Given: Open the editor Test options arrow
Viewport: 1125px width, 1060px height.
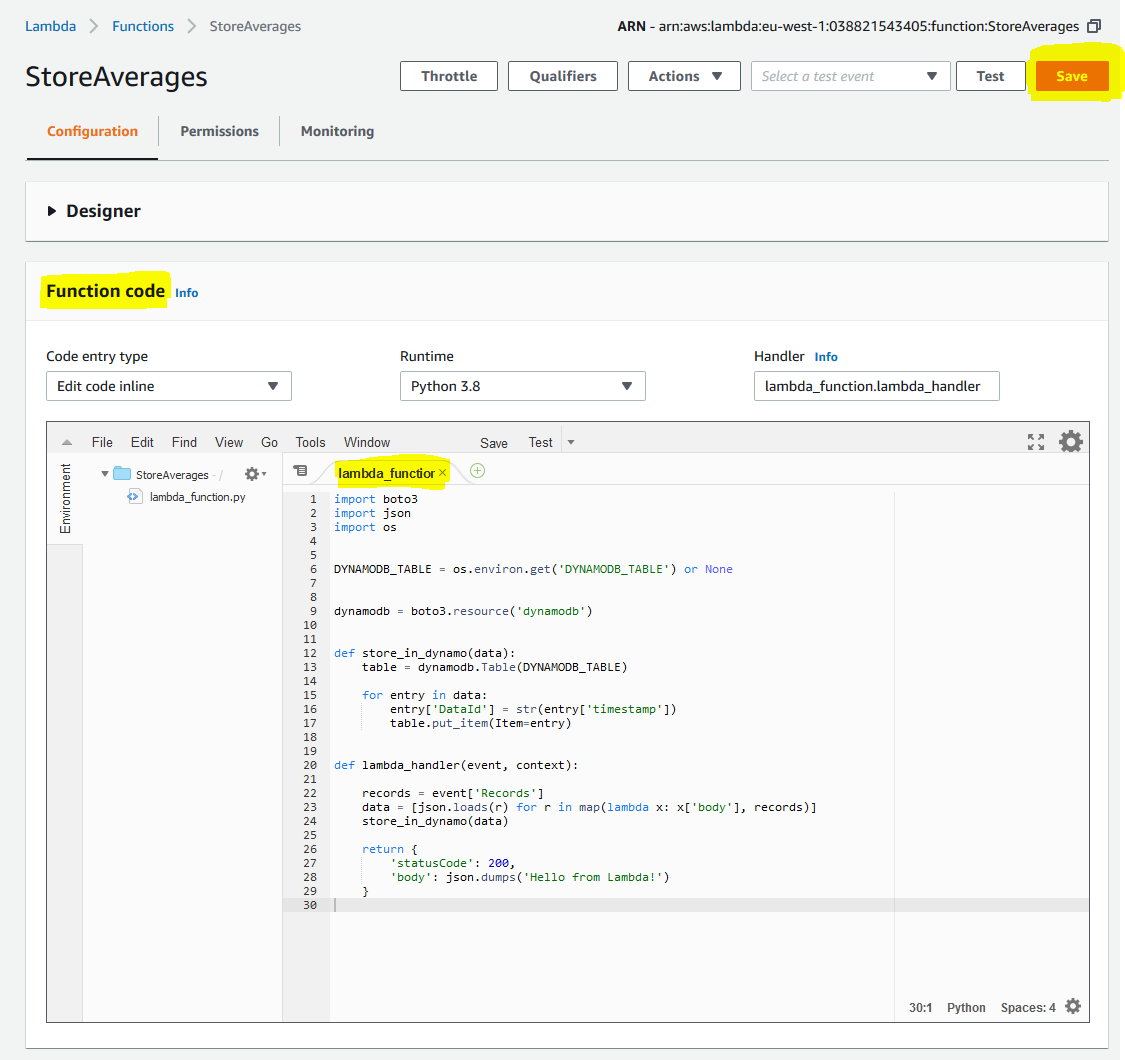Looking at the screenshot, I should coord(571,442).
